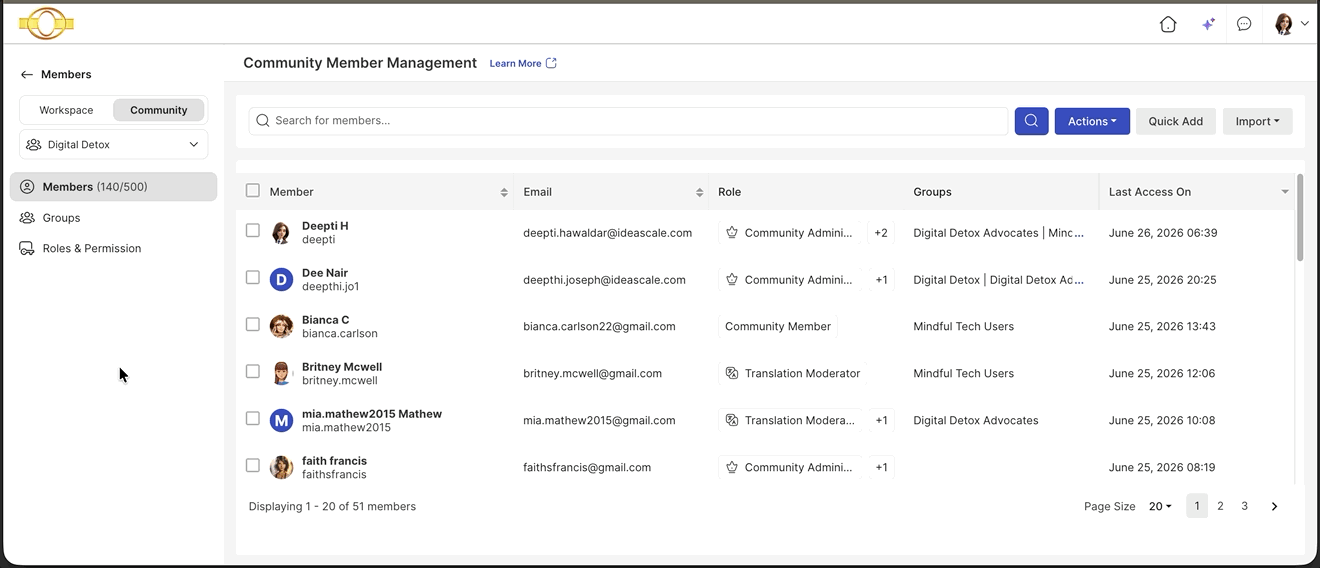
Task: Click the Roles & Permission sidebar icon
Action: 27,249
